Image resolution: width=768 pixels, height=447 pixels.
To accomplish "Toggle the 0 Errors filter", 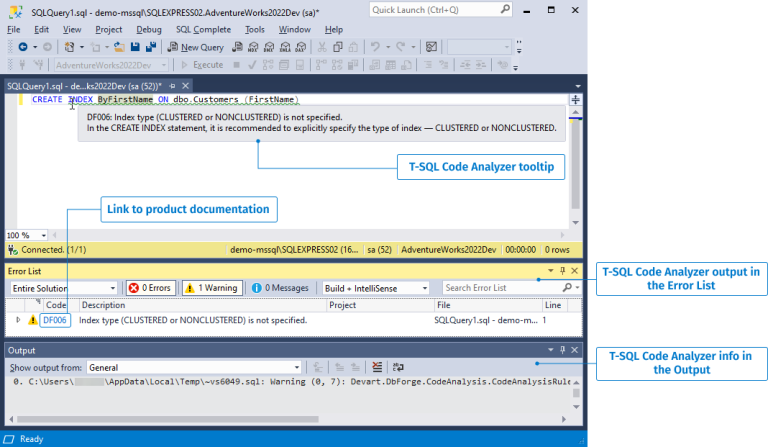I will [150, 288].
